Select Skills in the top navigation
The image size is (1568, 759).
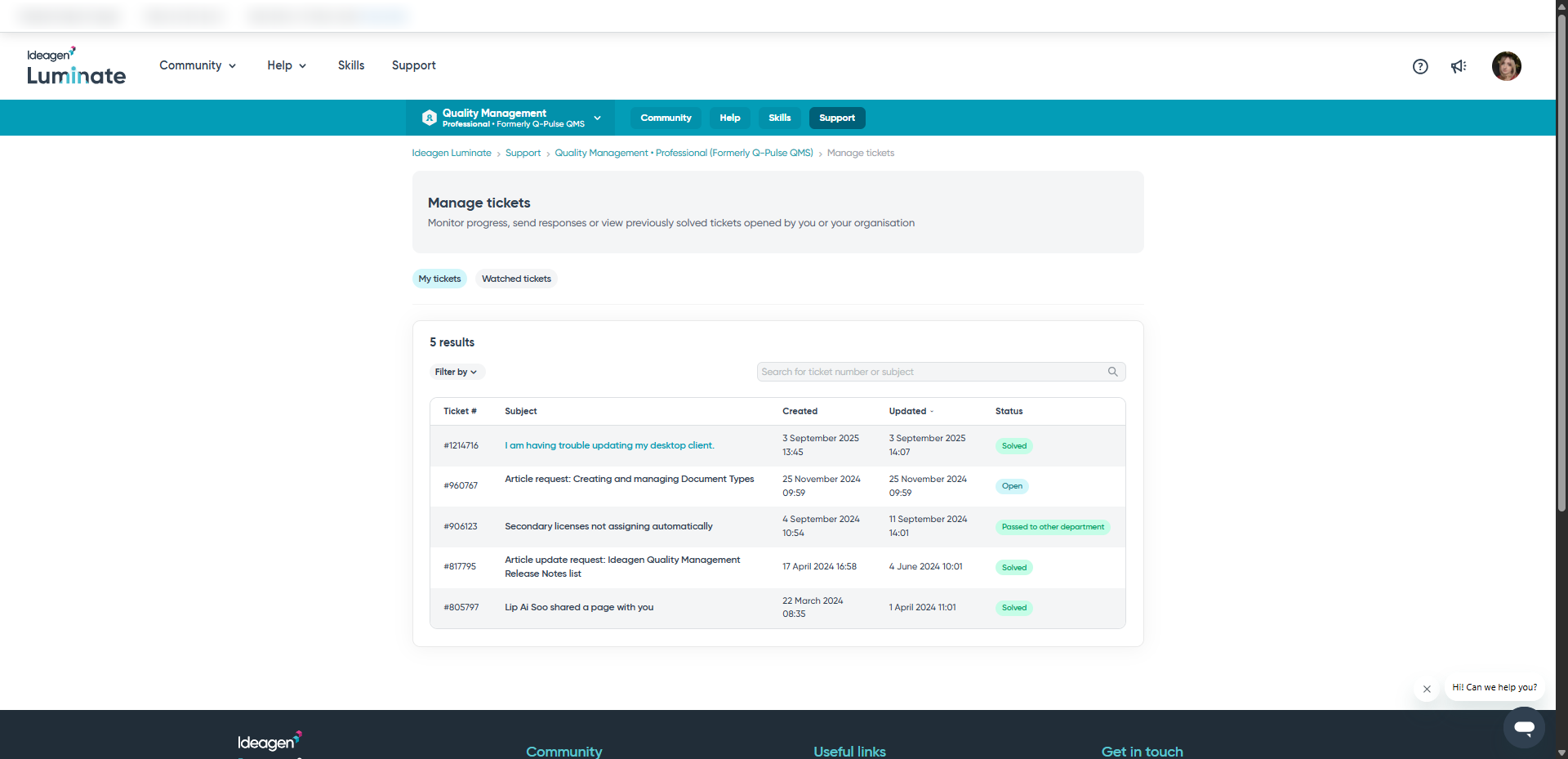(350, 65)
